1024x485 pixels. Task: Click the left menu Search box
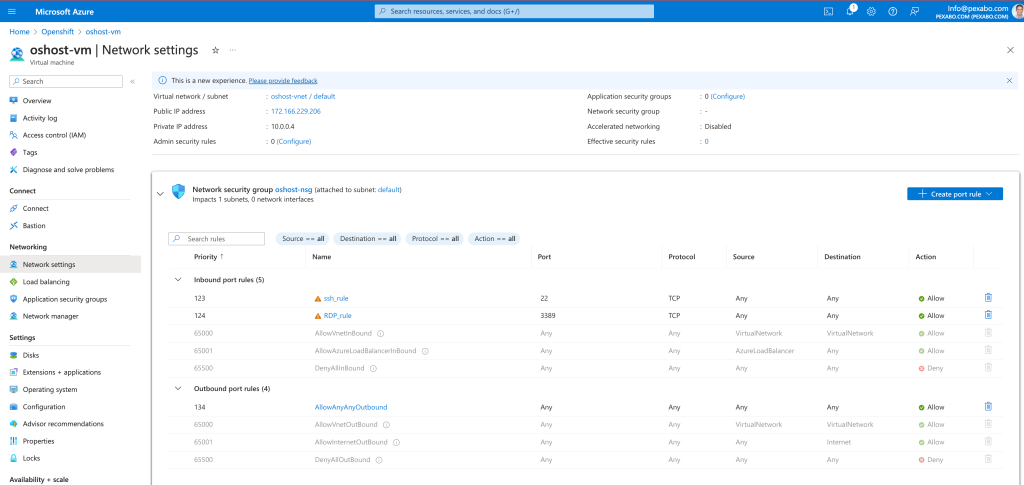coord(66,82)
